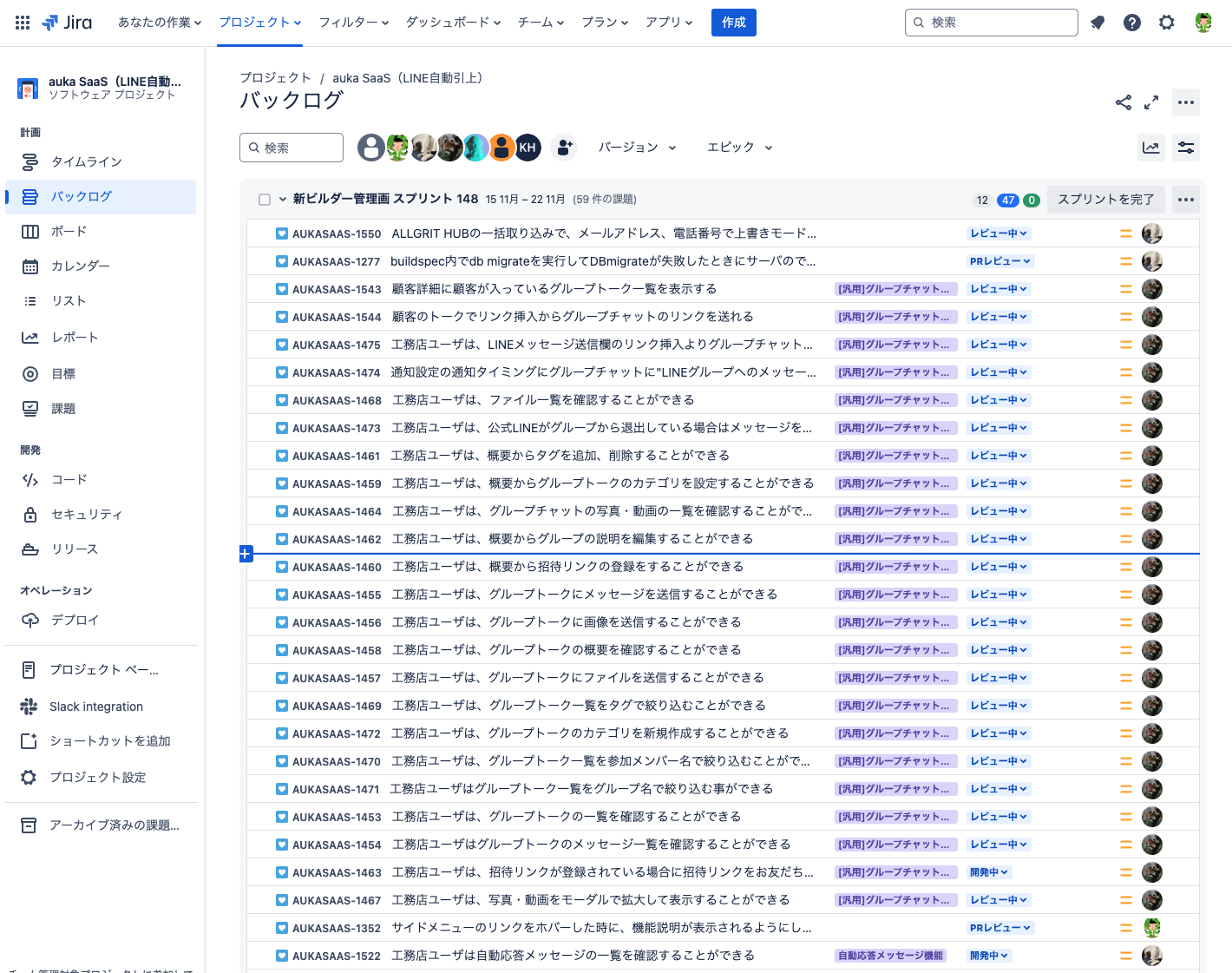Click the スプリントを完了 button

pyautogui.click(x=1105, y=200)
